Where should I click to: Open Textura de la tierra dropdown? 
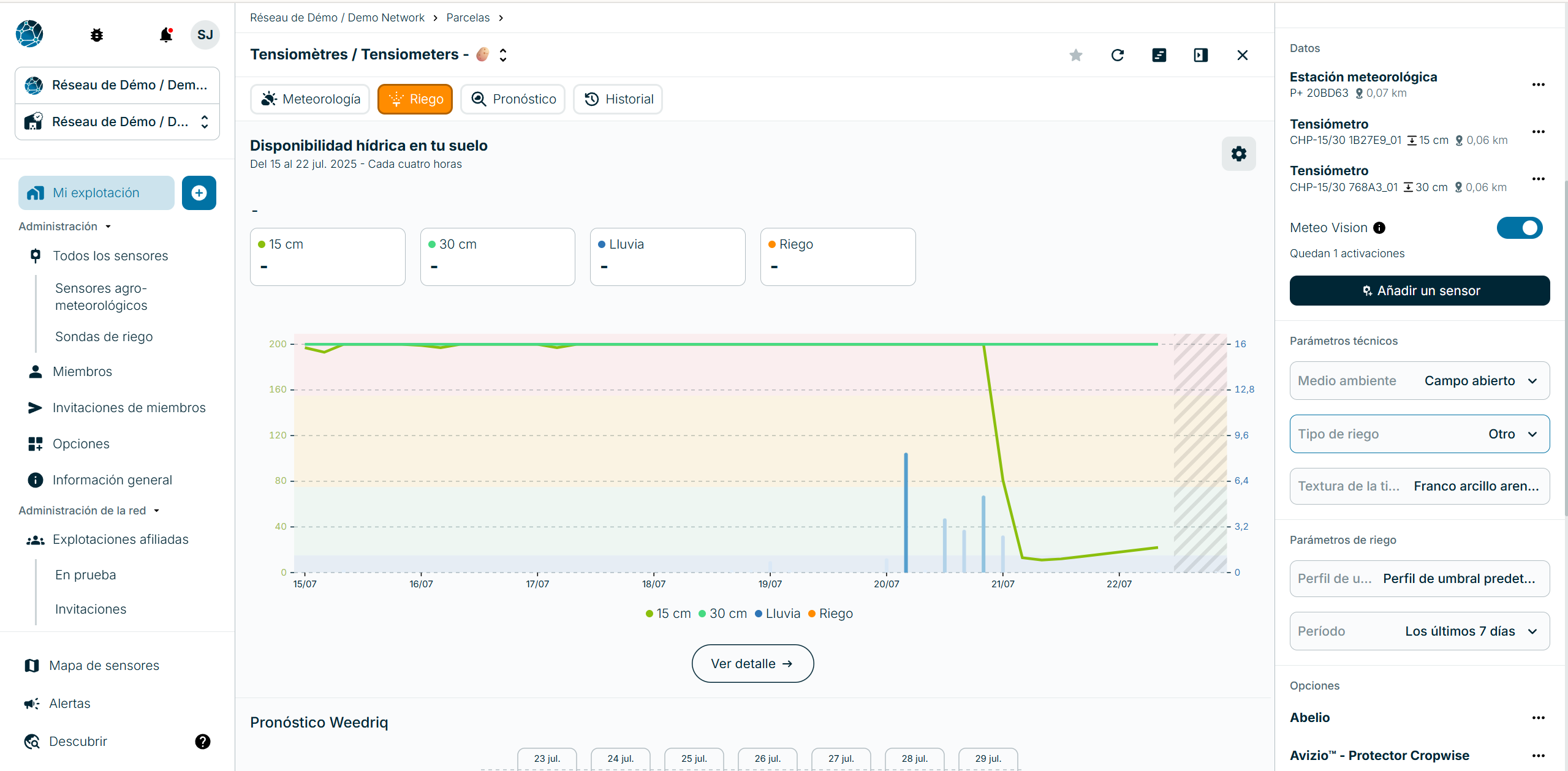pos(1420,486)
